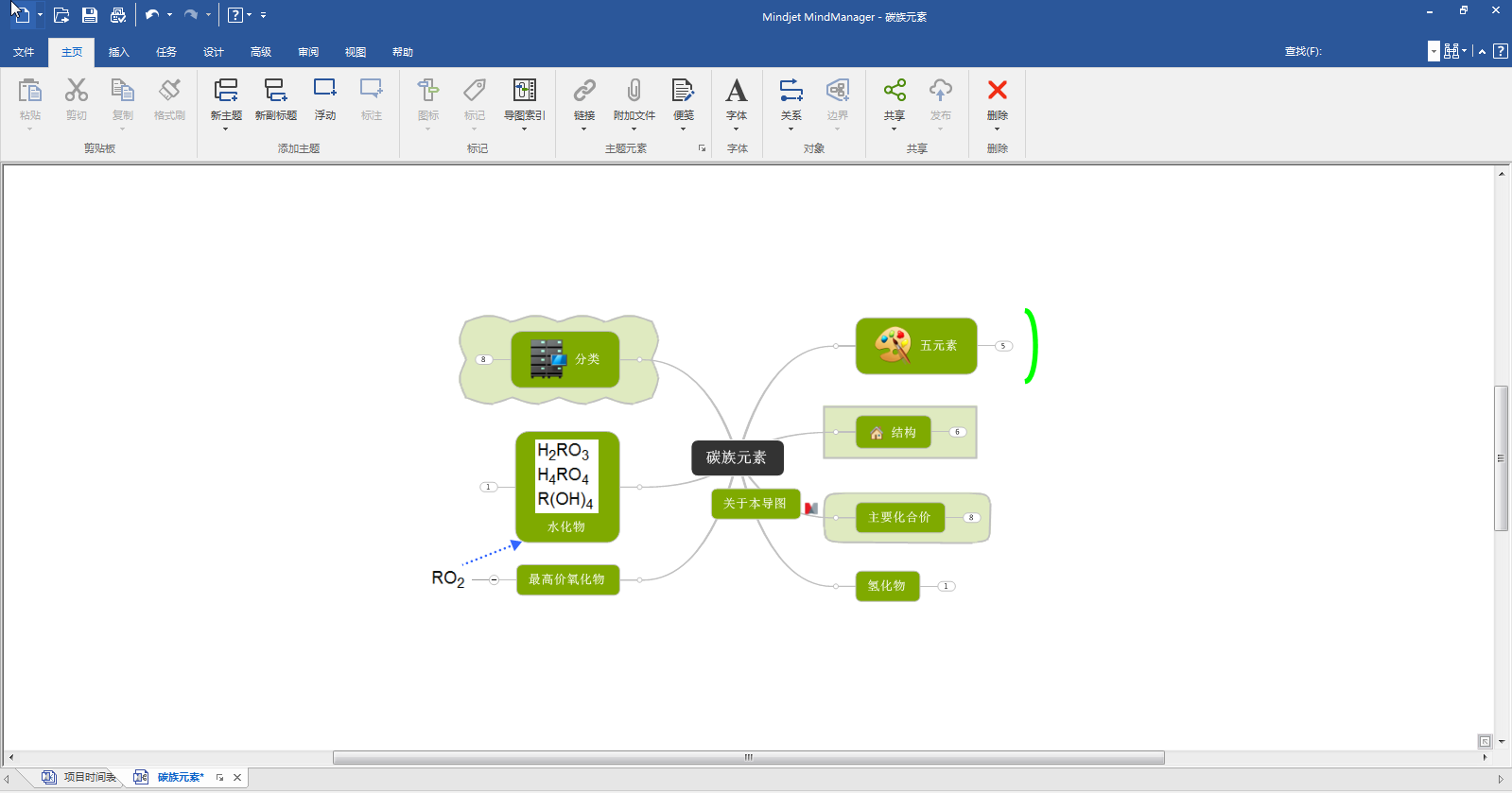Click the boundary (边界) icon
The width and height of the screenshot is (1512, 793).
tap(837, 91)
